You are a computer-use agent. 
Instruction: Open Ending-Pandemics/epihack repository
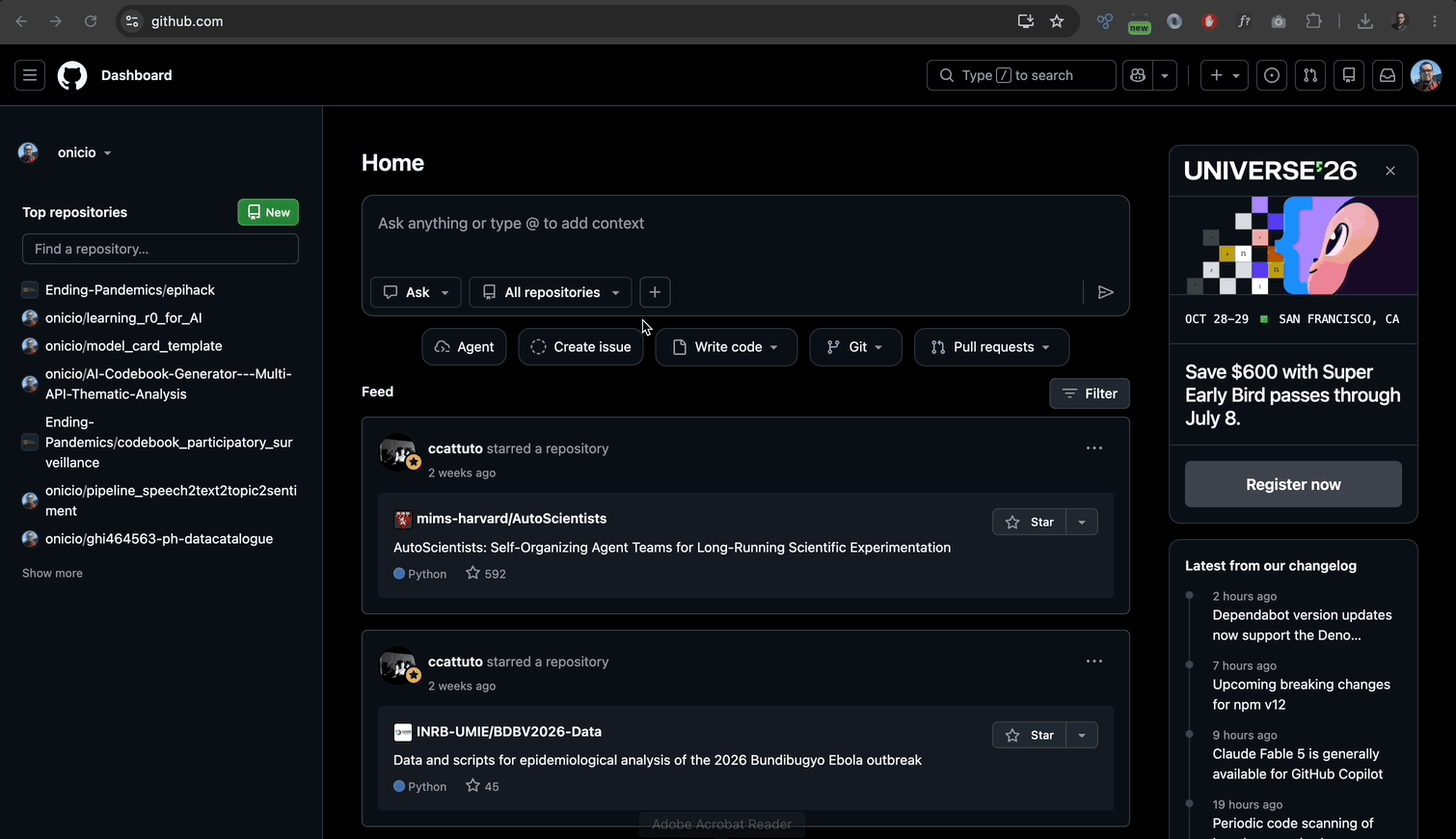(x=130, y=289)
